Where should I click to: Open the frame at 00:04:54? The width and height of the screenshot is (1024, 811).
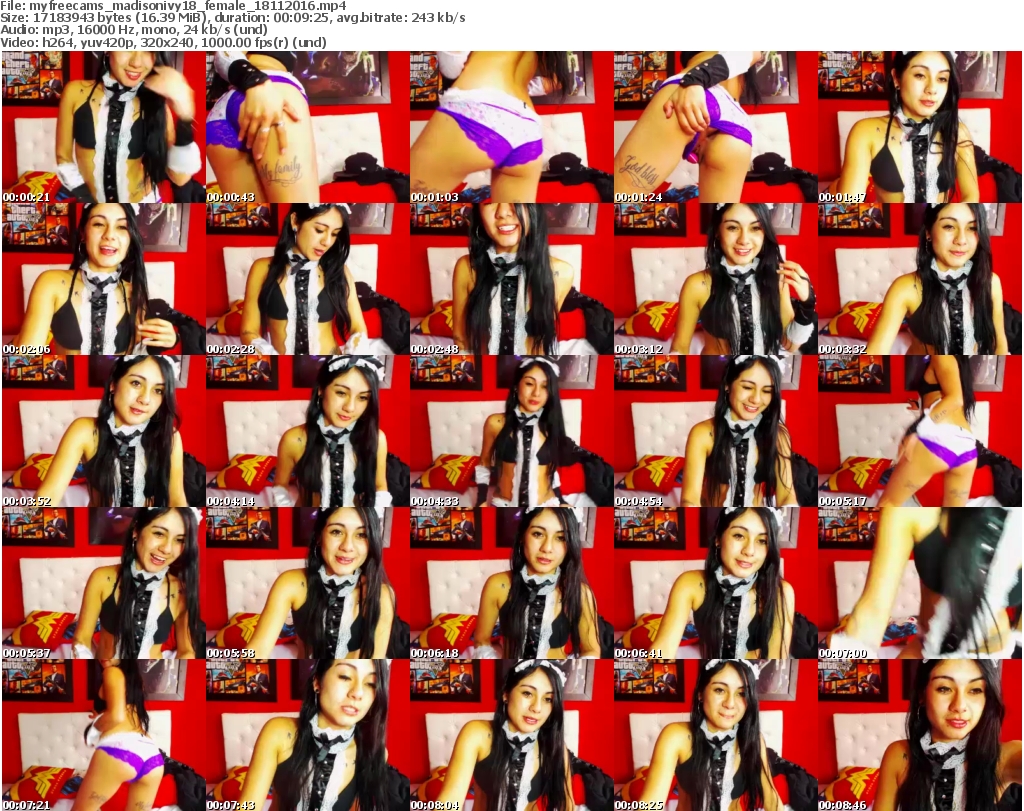click(x=714, y=431)
